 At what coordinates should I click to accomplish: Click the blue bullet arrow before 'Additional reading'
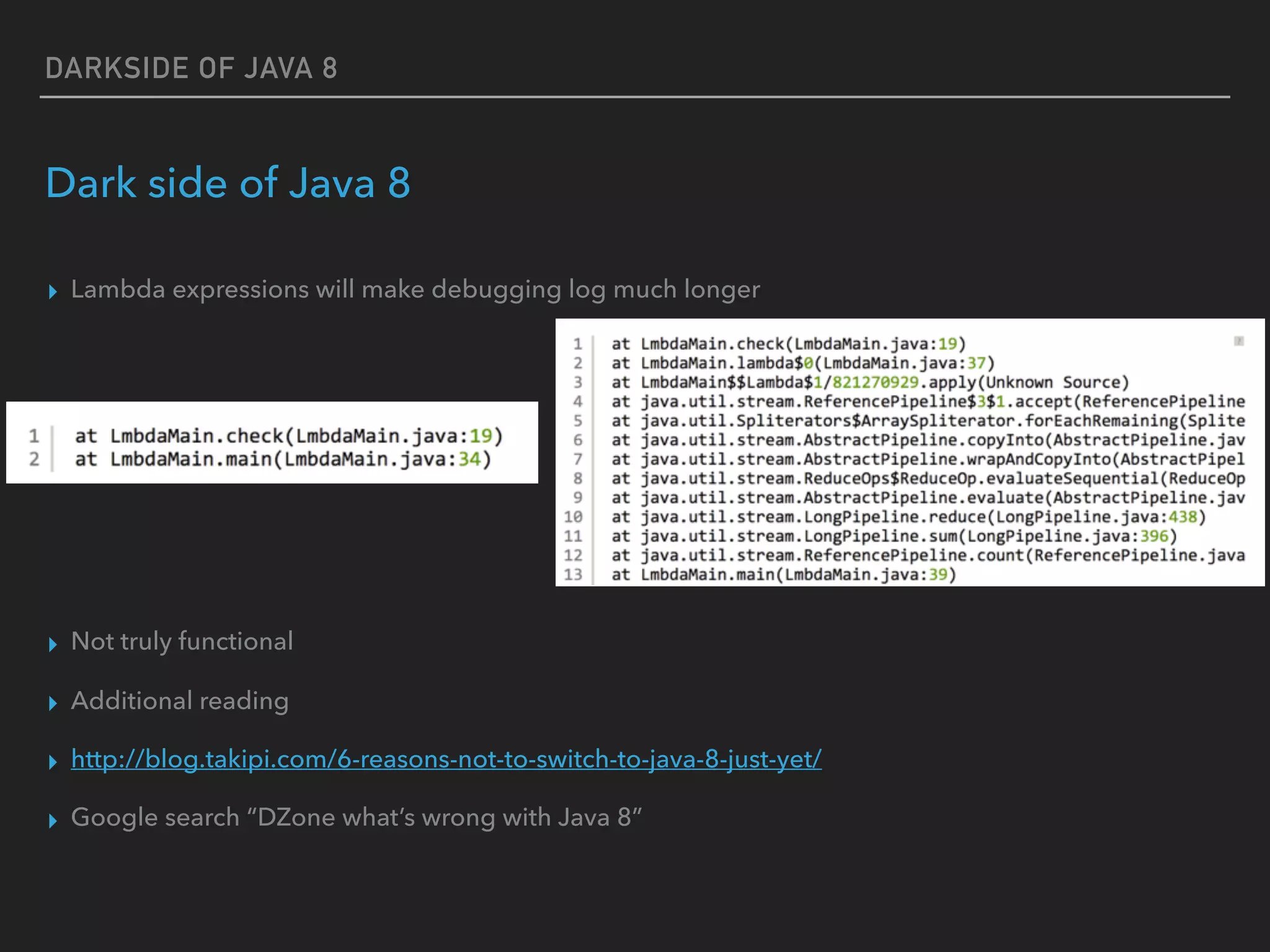click(53, 703)
